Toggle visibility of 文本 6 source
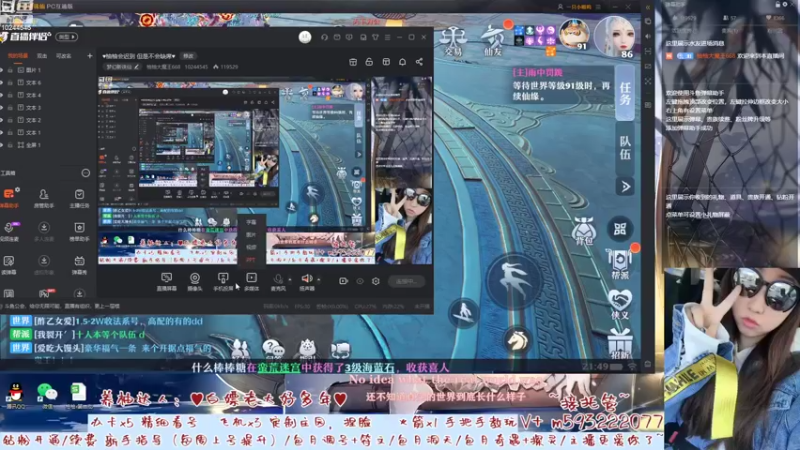Image resolution: width=800 pixels, height=450 pixels. pos(2,82)
